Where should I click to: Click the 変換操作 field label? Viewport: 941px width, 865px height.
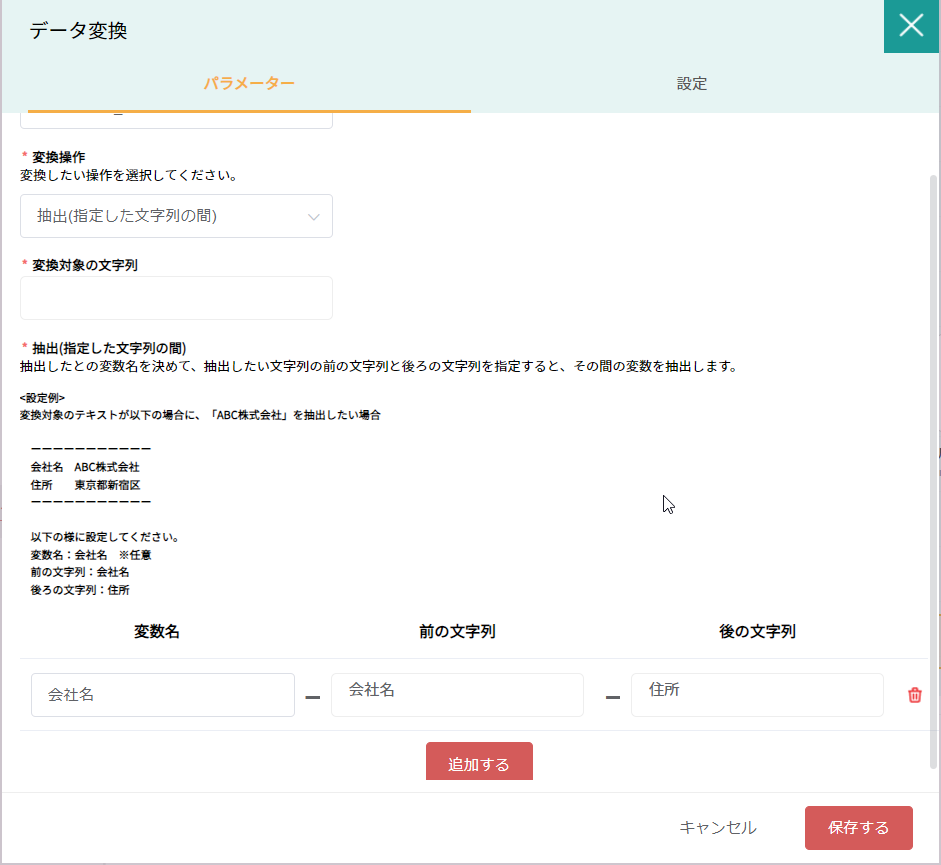click(59, 157)
